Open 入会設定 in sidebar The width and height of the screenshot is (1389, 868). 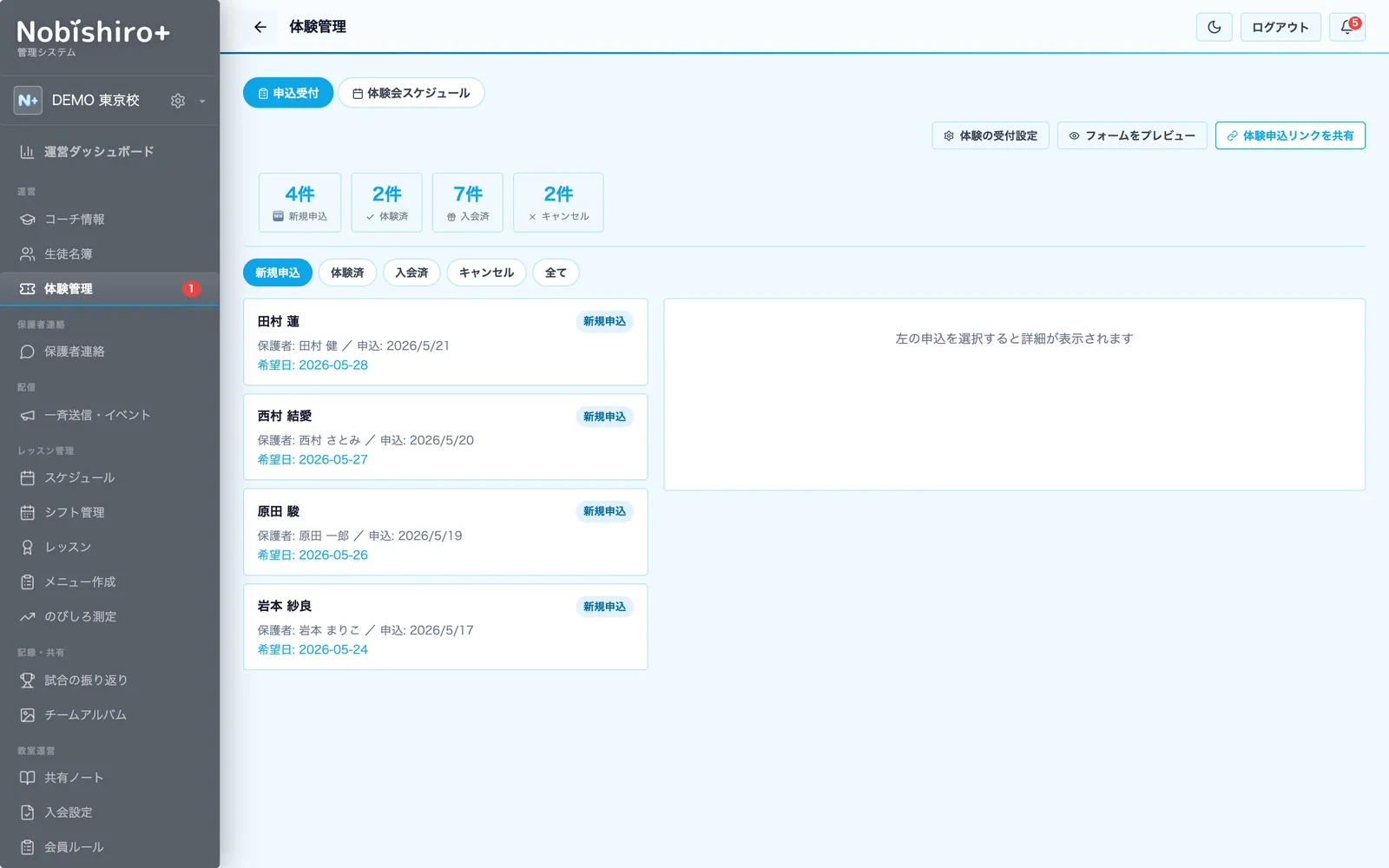pos(109,812)
